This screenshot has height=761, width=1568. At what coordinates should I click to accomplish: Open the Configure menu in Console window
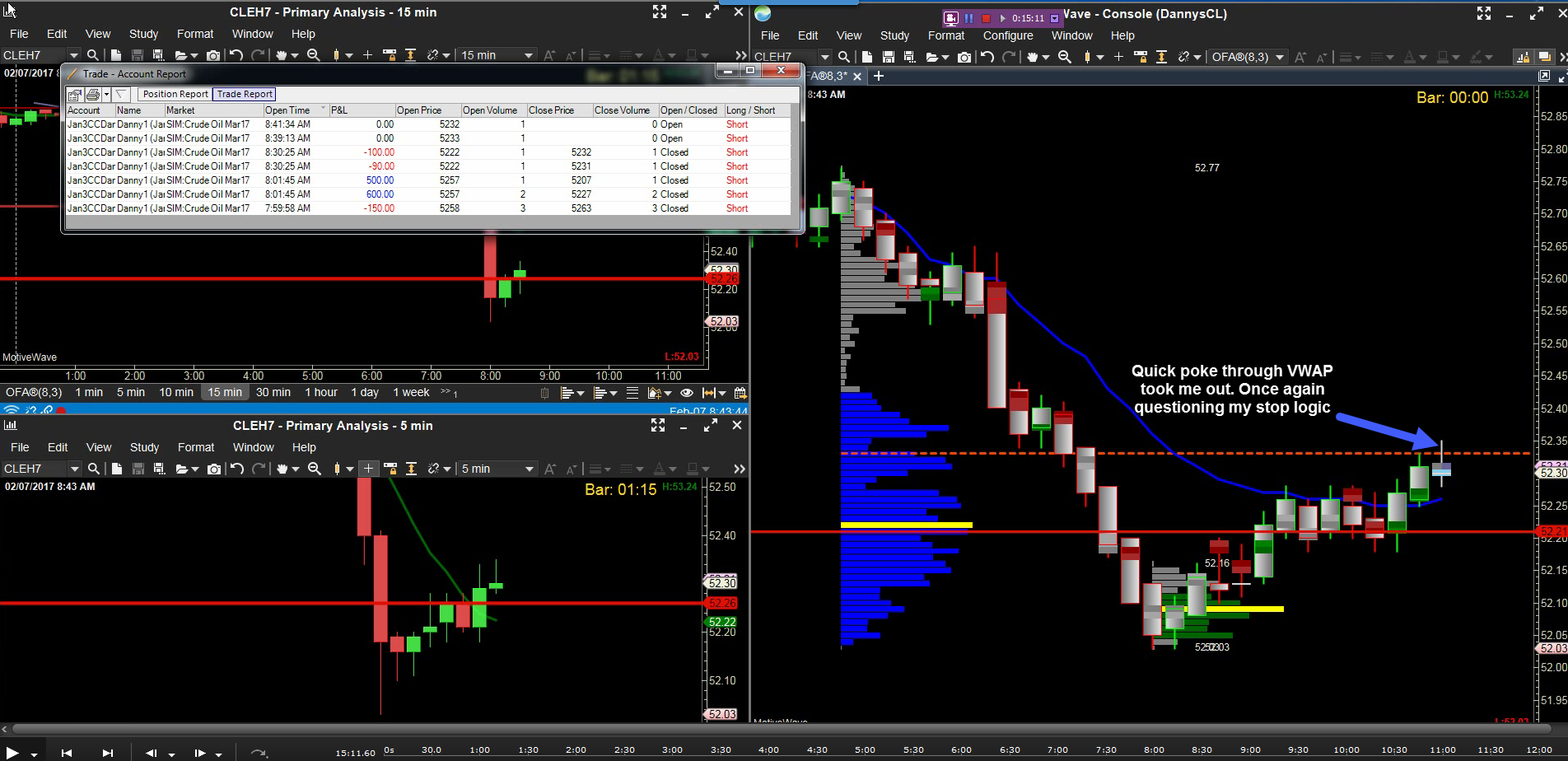point(1008,35)
